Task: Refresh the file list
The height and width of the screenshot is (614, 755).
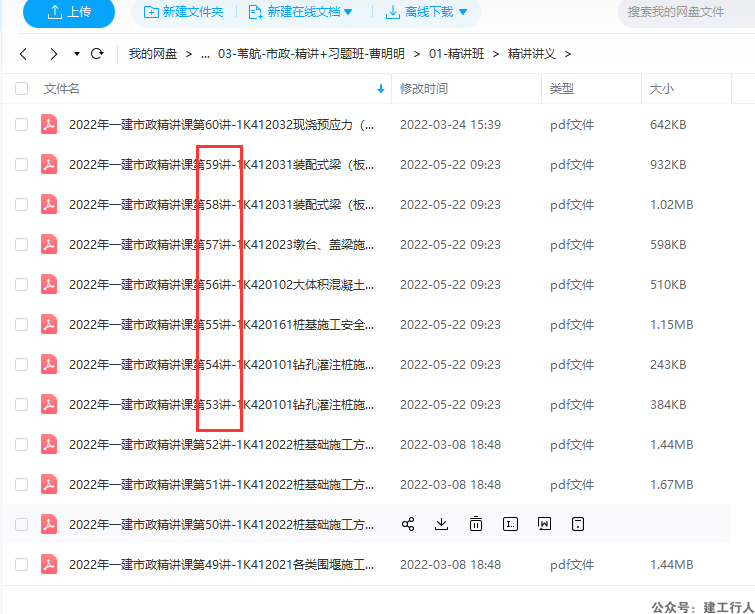Action: (x=97, y=53)
